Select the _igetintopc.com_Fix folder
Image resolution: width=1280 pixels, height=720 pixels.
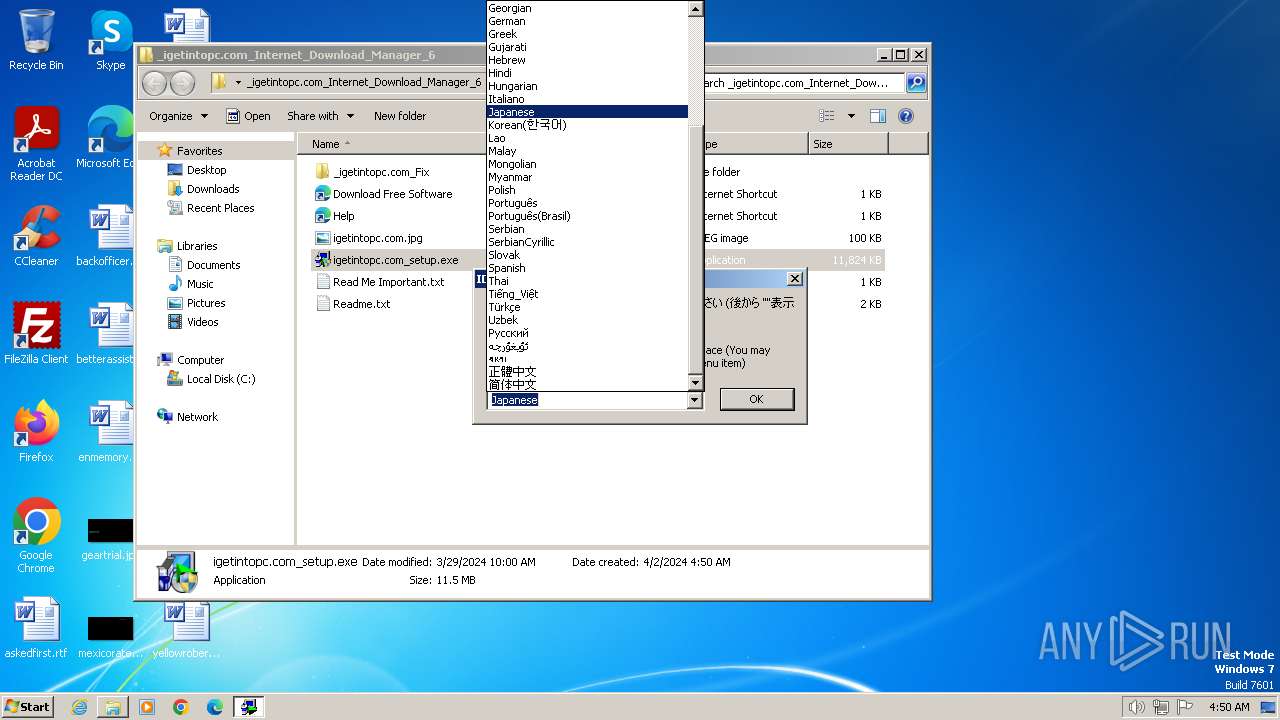point(381,172)
